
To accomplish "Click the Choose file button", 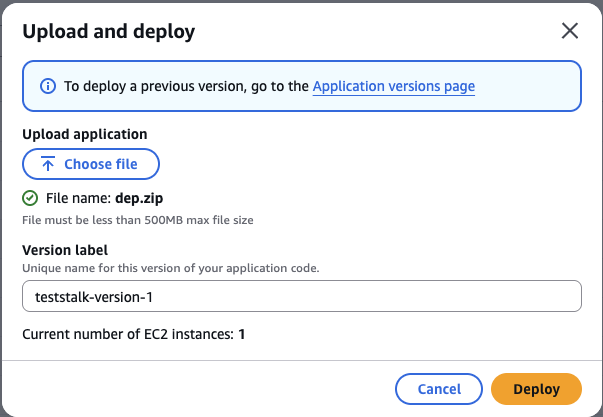I will pyautogui.click(x=91, y=164).
